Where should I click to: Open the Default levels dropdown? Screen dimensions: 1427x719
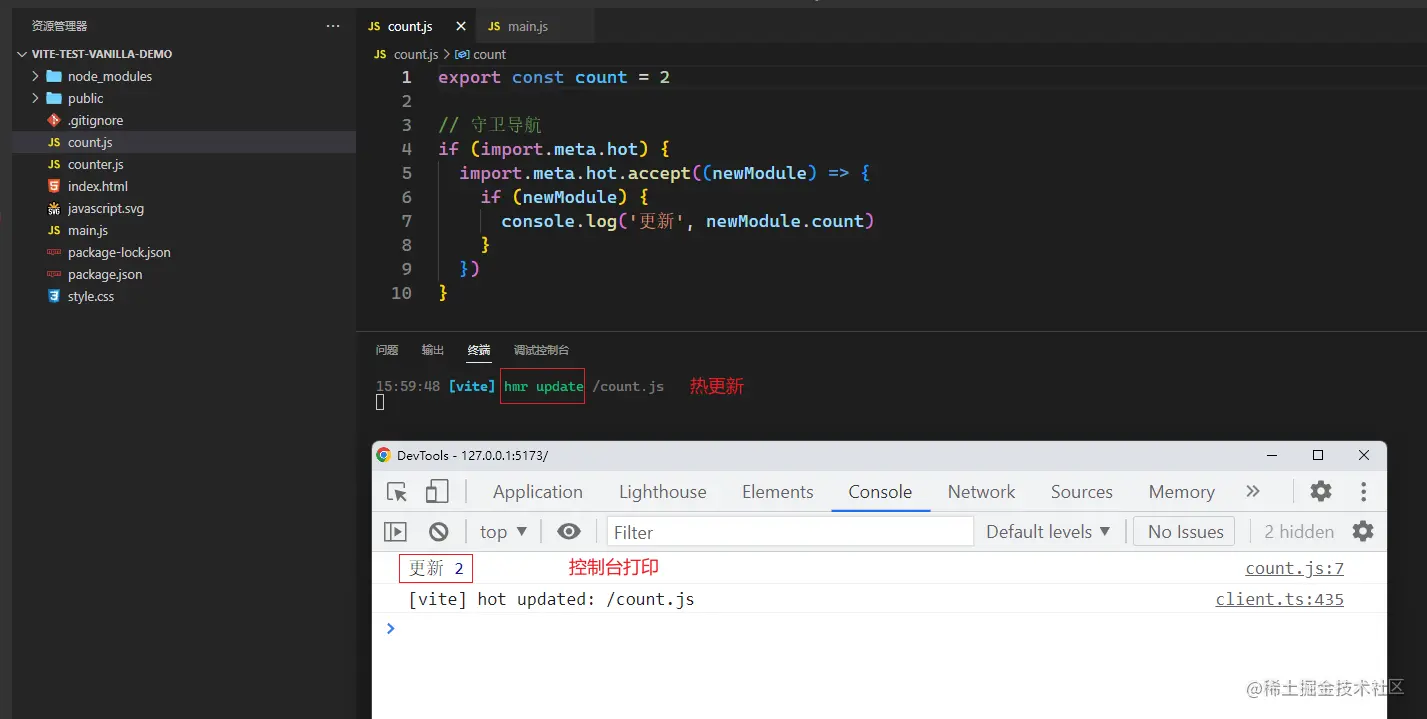click(1048, 532)
